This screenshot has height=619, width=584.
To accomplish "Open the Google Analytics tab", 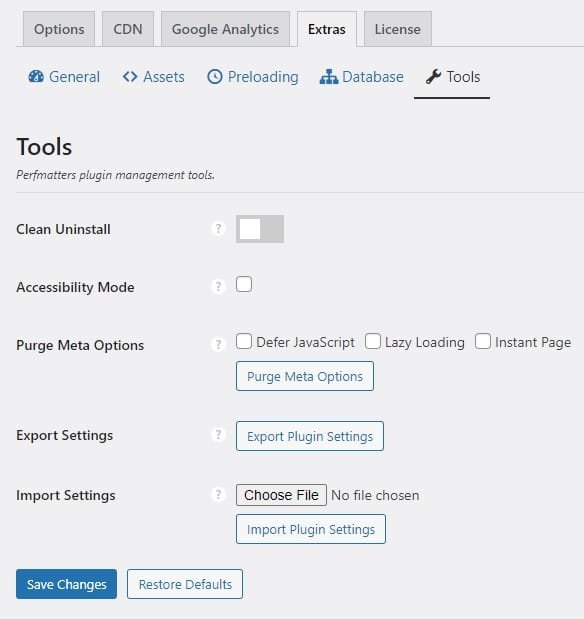I will 225,29.
